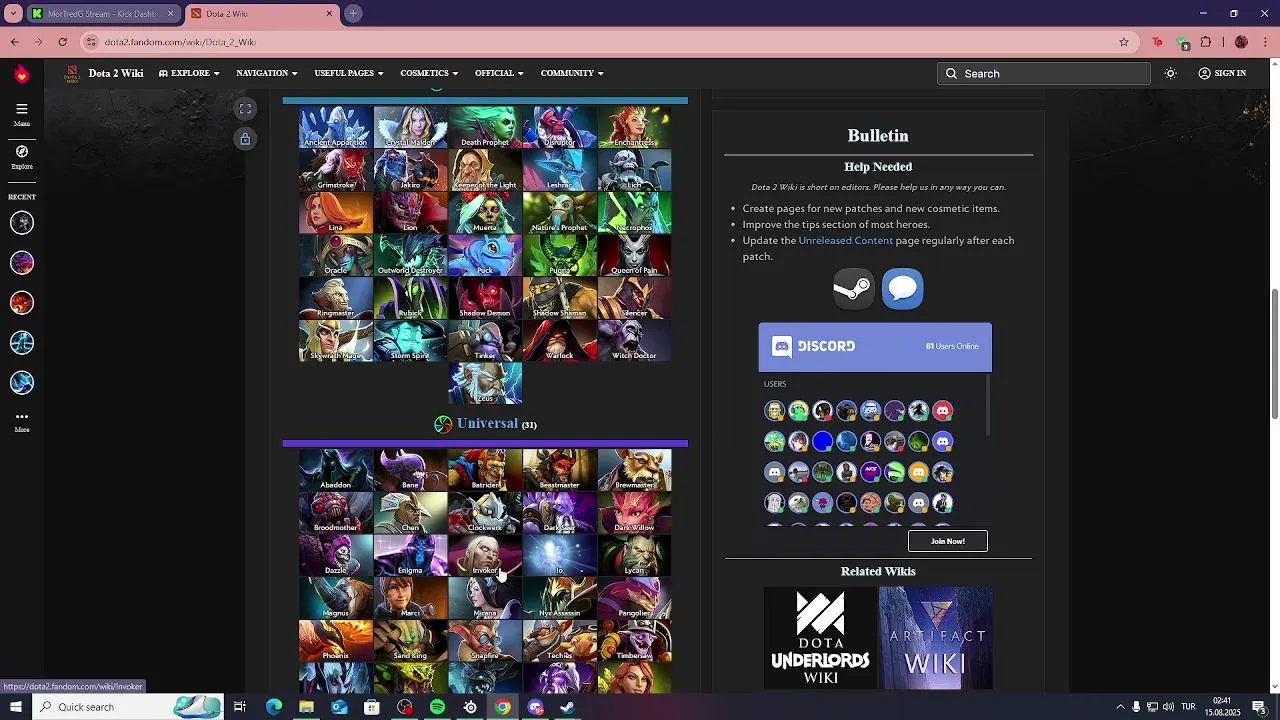Click the Windows Start button
This screenshot has height=720, width=1280.
tap(15, 707)
